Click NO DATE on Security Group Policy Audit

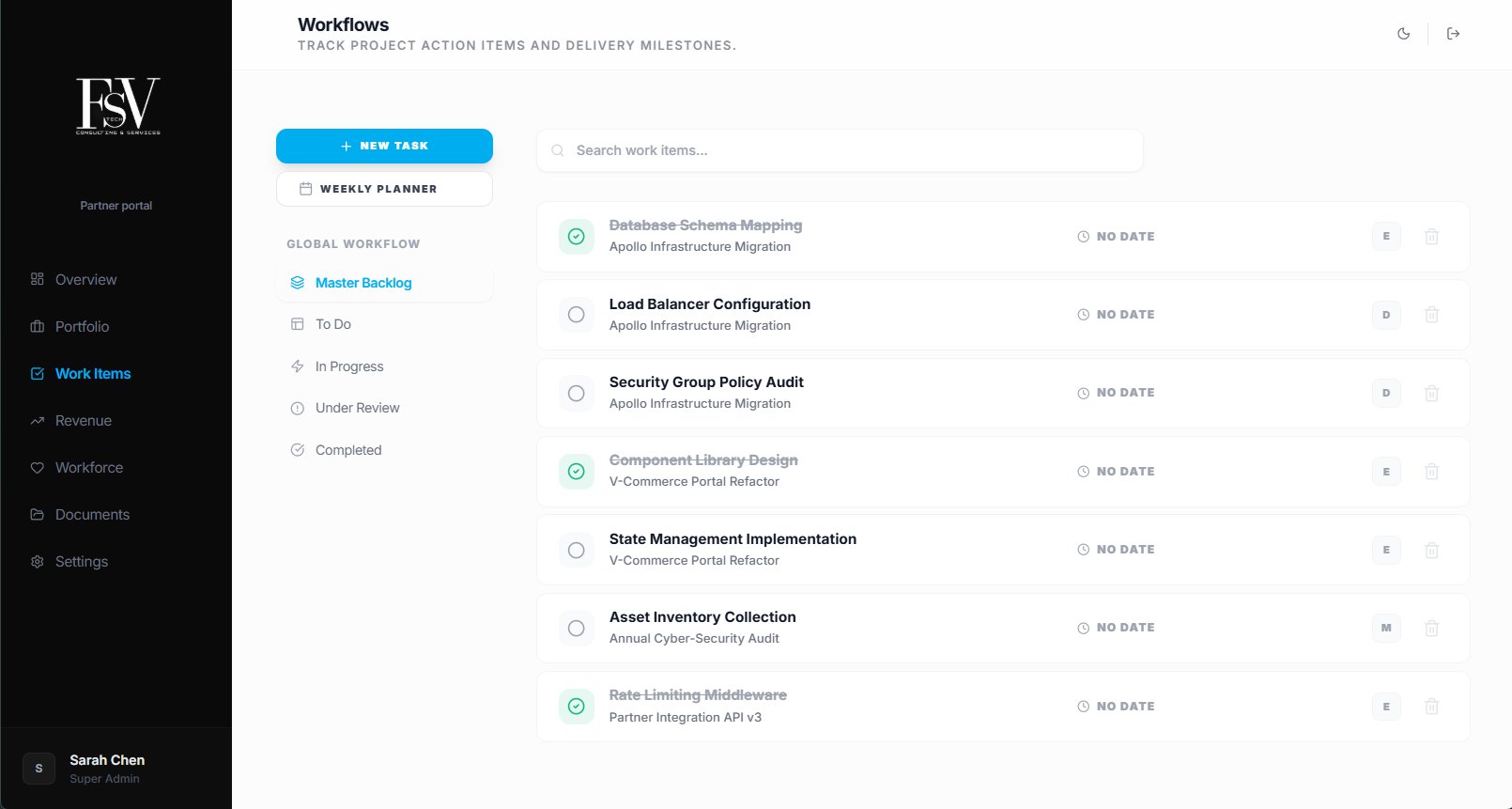[x=1116, y=393]
